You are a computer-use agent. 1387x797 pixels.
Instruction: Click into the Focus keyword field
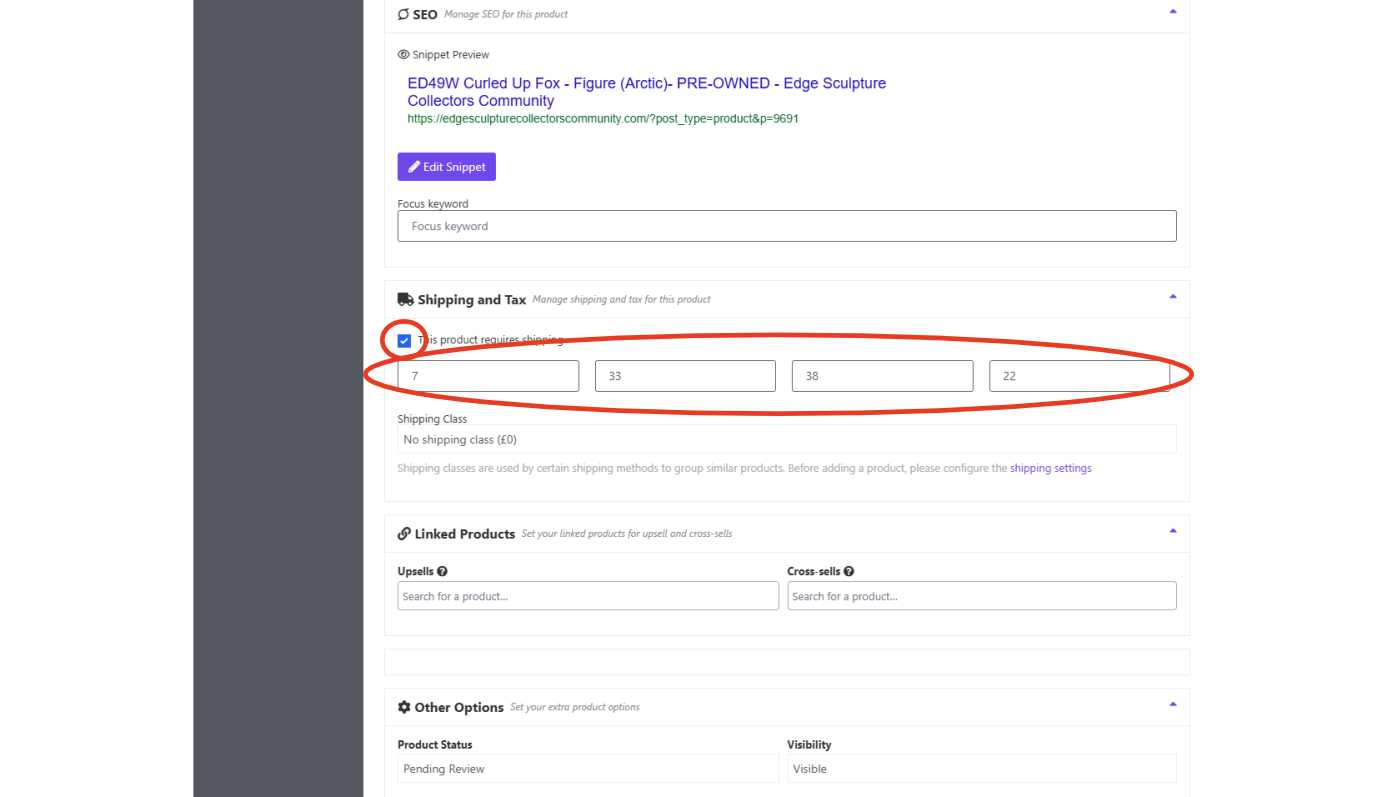pyautogui.click(x=786, y=226)
